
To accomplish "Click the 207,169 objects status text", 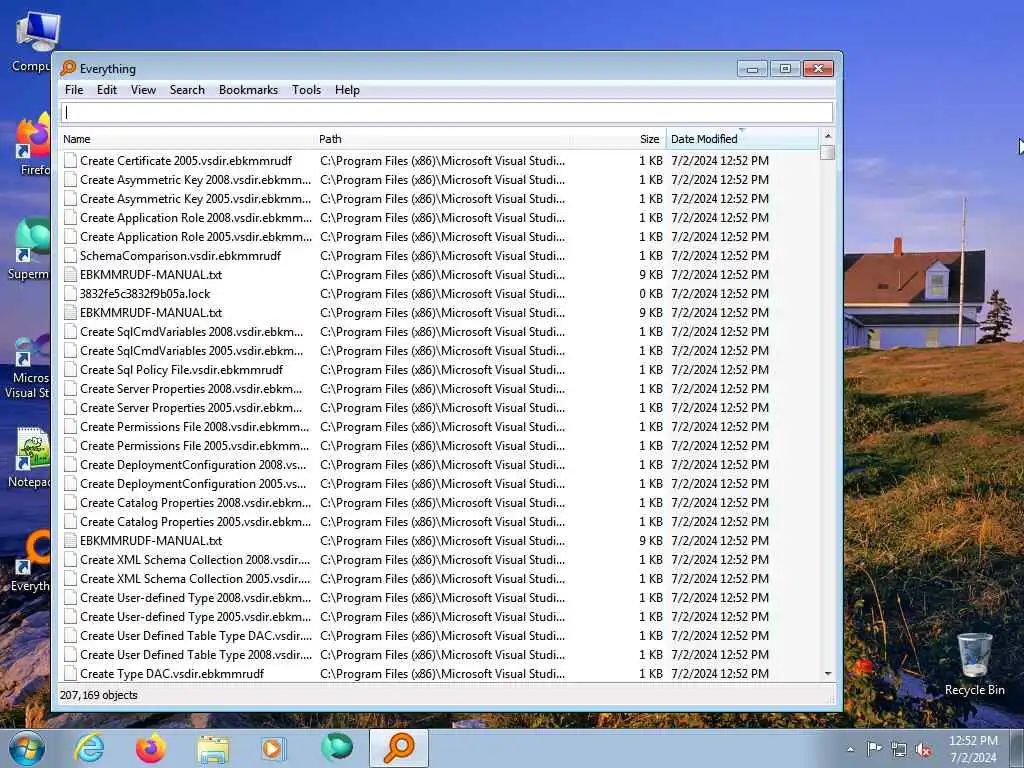I will (x=99, y=696).
